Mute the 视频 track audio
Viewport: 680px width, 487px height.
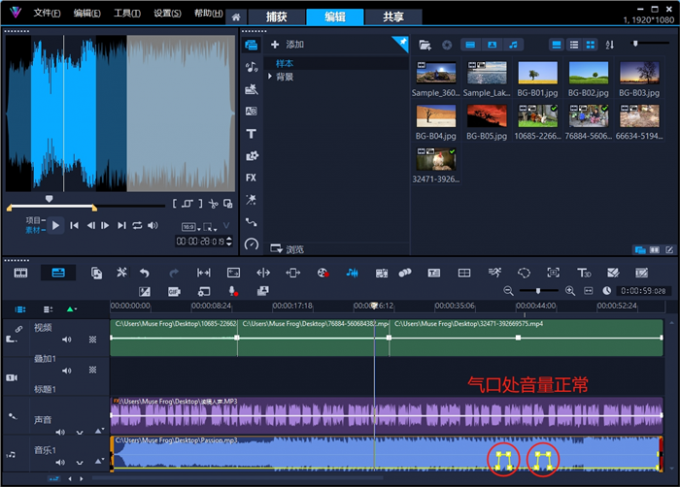point(66,340)
